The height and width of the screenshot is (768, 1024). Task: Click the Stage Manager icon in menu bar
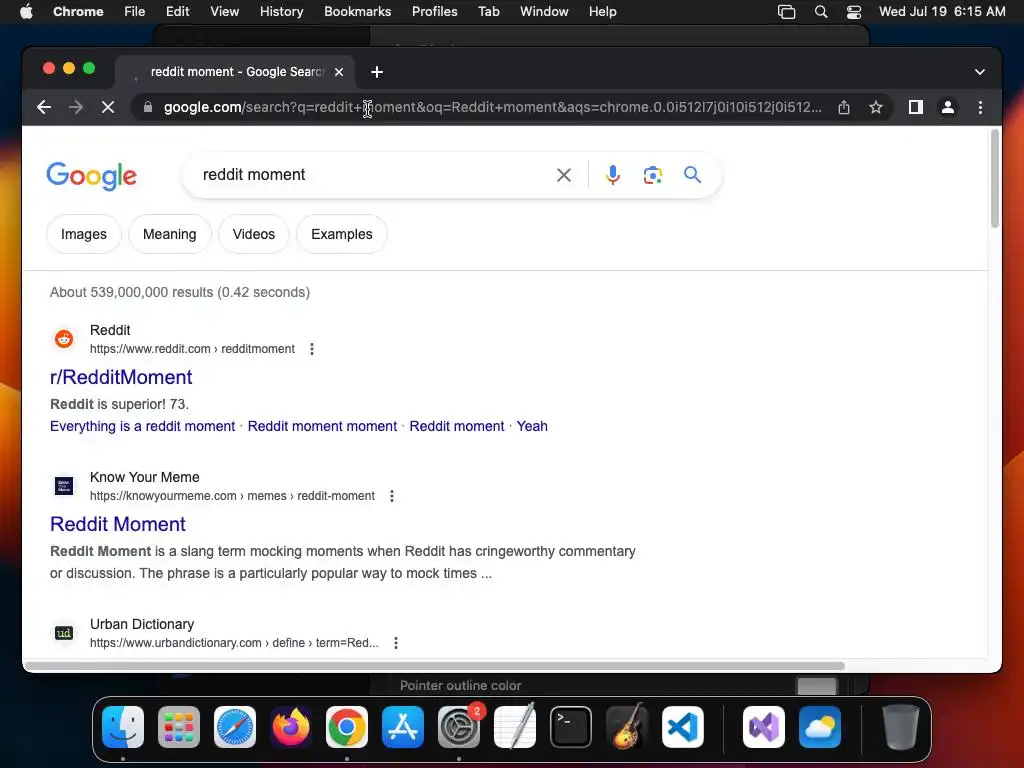tap(786, 11)
